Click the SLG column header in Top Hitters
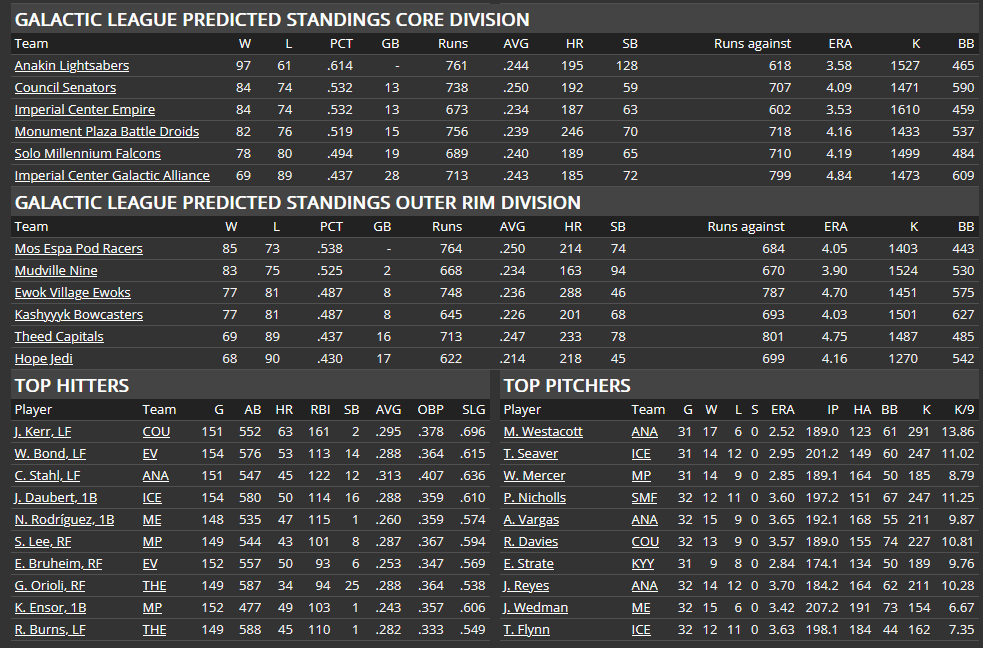983x648 pixels. coord(474,410)
